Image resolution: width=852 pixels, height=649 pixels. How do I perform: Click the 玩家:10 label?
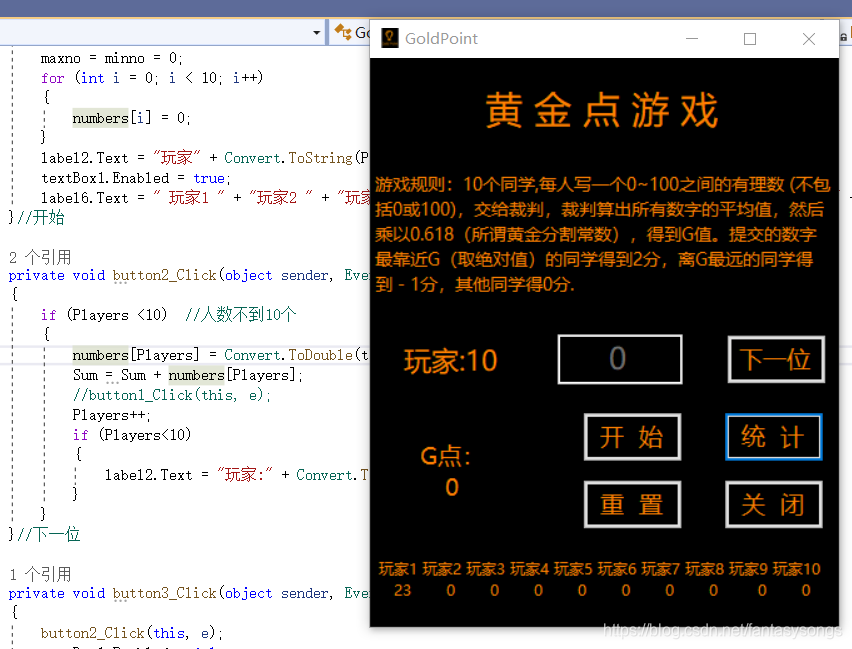450,360
